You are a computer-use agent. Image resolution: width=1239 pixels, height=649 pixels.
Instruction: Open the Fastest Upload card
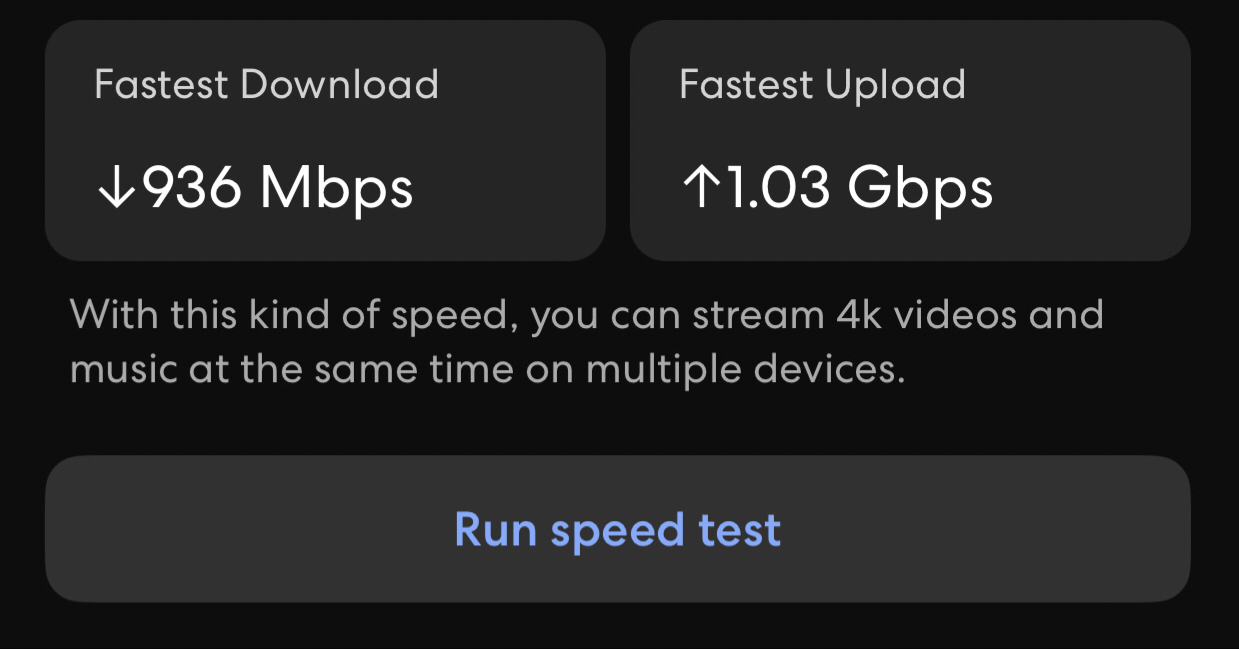pyautogui.click(x=909, y=140)
